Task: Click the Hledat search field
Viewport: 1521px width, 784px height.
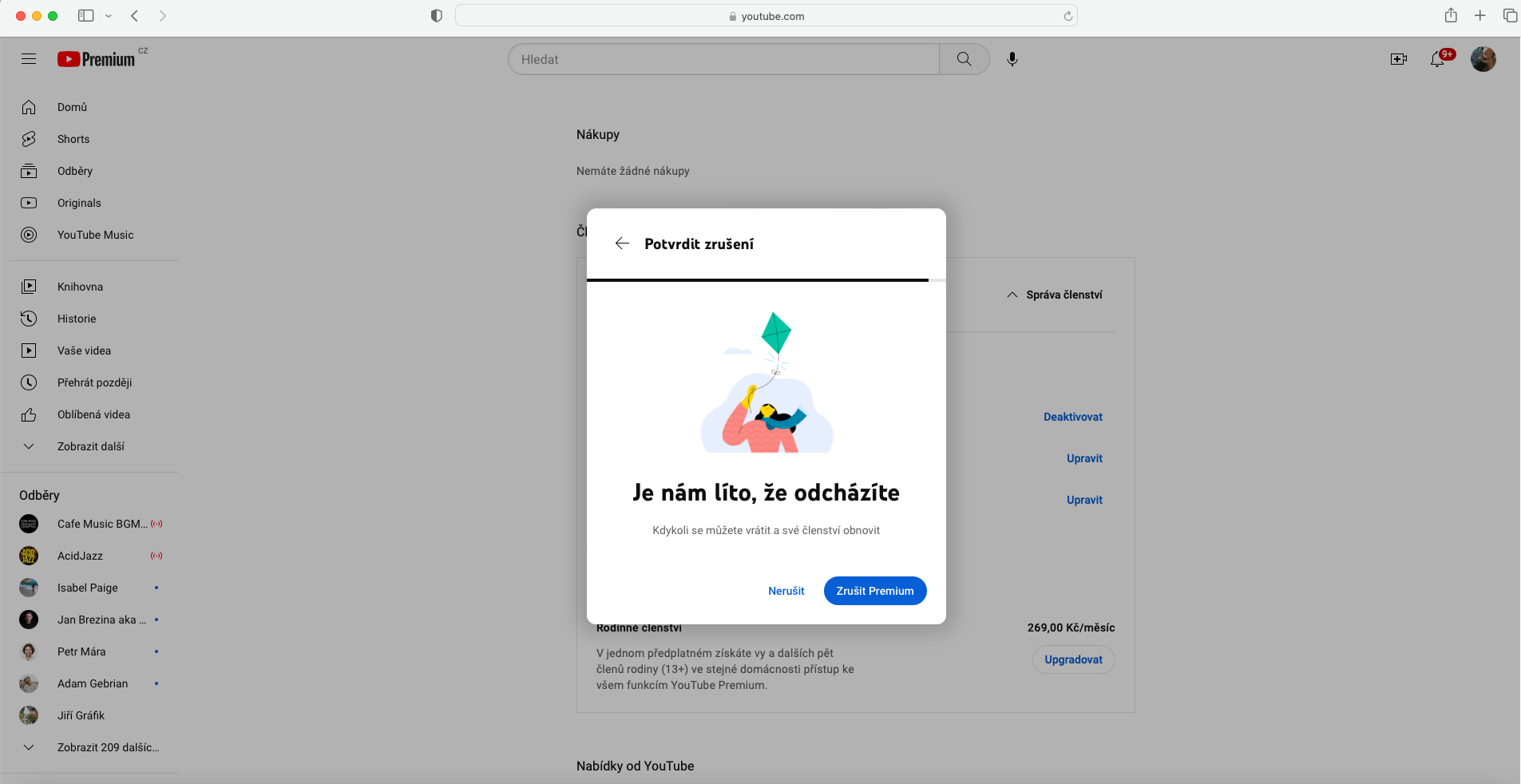Action: (723, 59)
